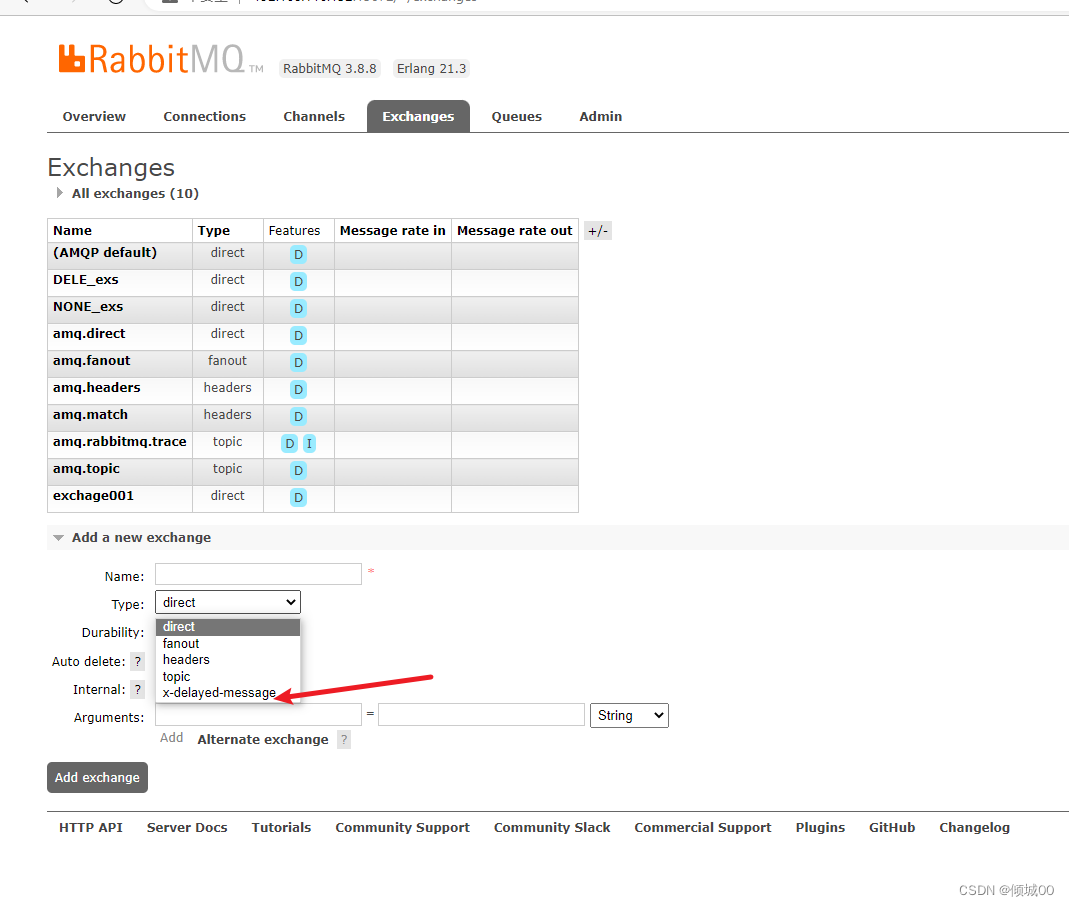This screenshot has height=906, width=1069.
Task: Open the amq.fanout exchange
Action: pos(91,361)
